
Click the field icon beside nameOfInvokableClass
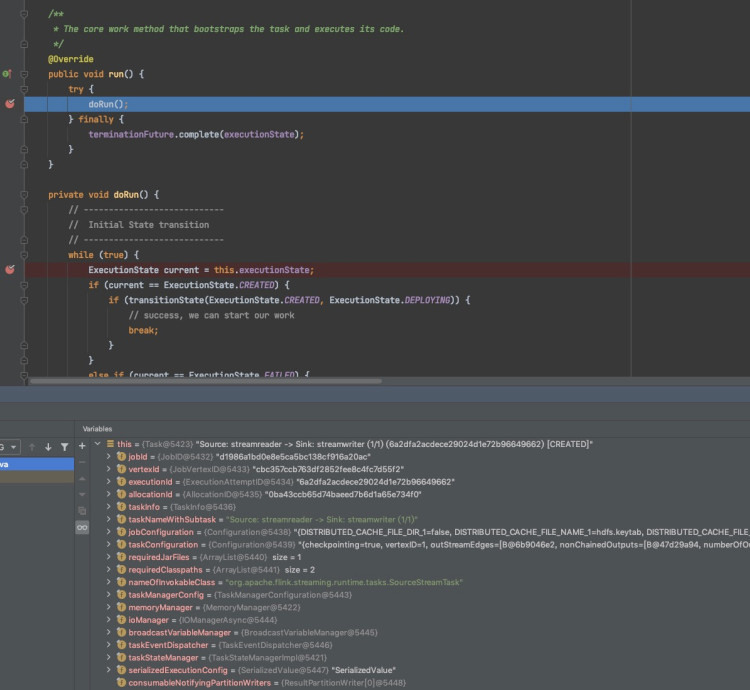pyautogui.click(x=121, y=582)
